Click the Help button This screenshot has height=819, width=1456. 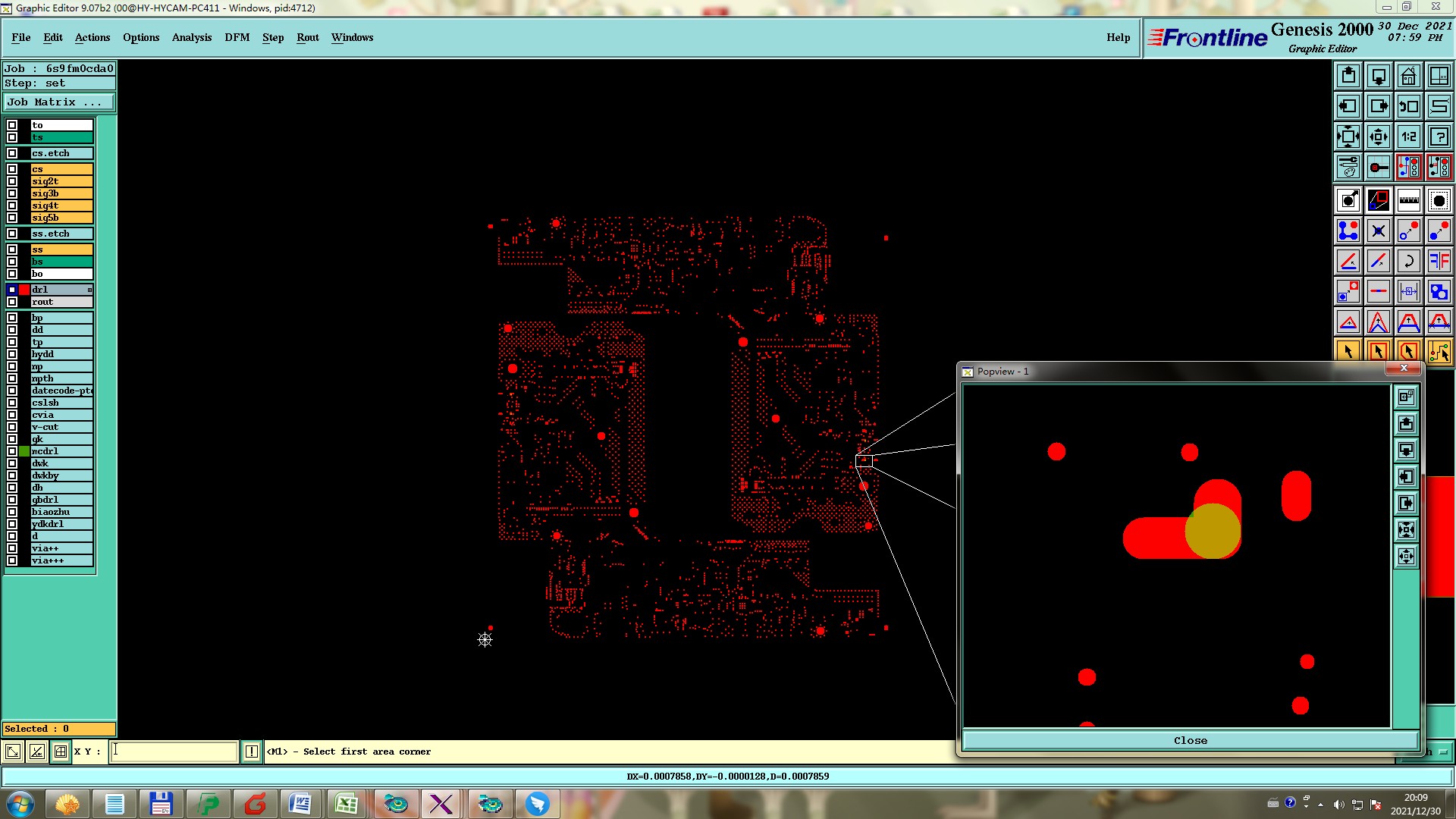tap(1118, 37)
